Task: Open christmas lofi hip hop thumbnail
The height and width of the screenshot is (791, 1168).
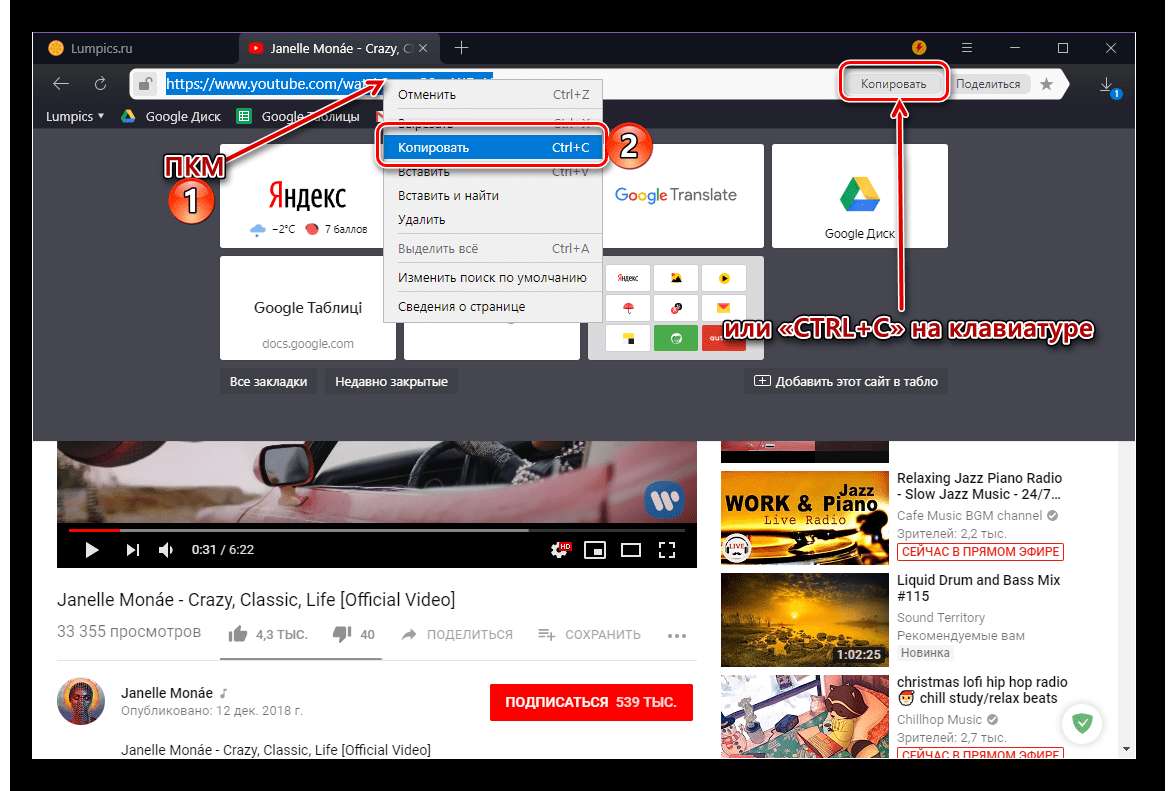Action: tap(804, 717)
